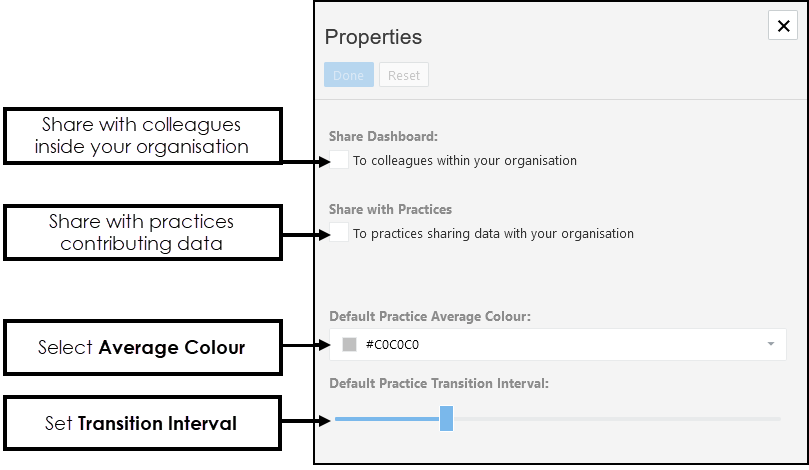Click the Done button
The height and width of the screenshot is (470, 809).
(349, 75)
